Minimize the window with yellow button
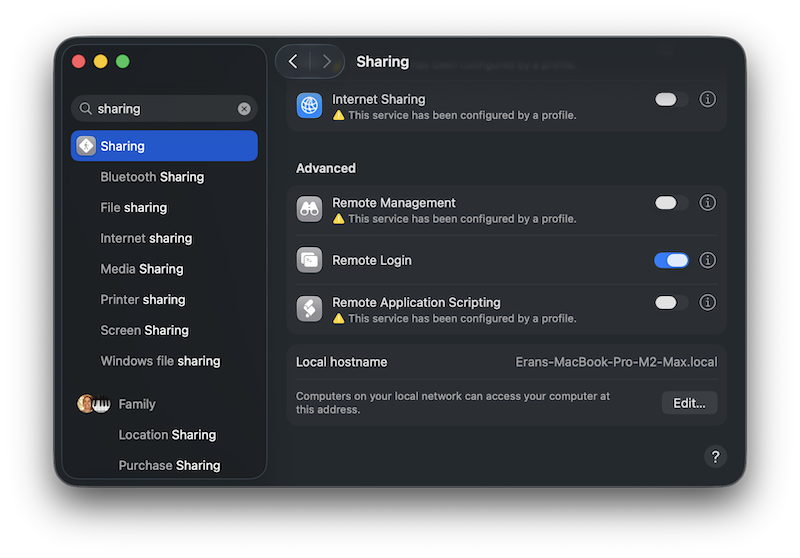800x558 pixels. [101, 61]
